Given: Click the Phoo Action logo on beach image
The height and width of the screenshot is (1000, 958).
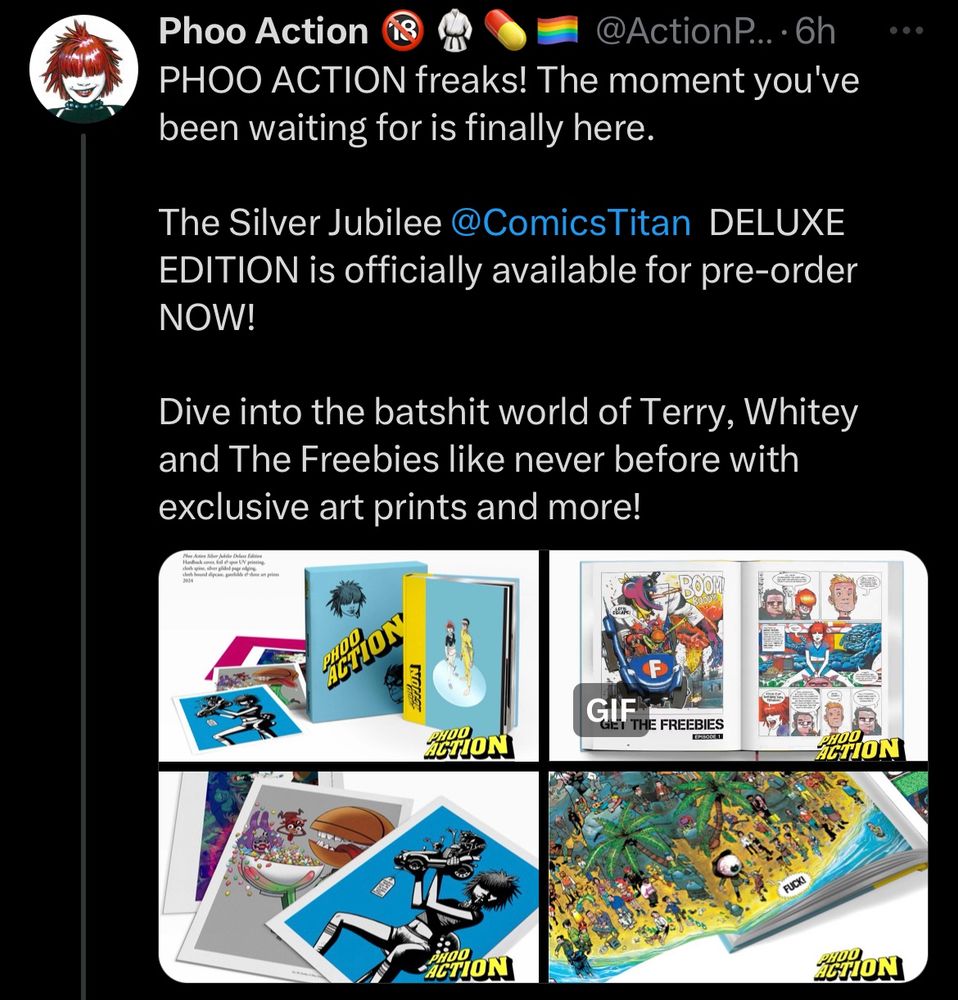Looking at the screenshot, I should (x=858, y=965).
